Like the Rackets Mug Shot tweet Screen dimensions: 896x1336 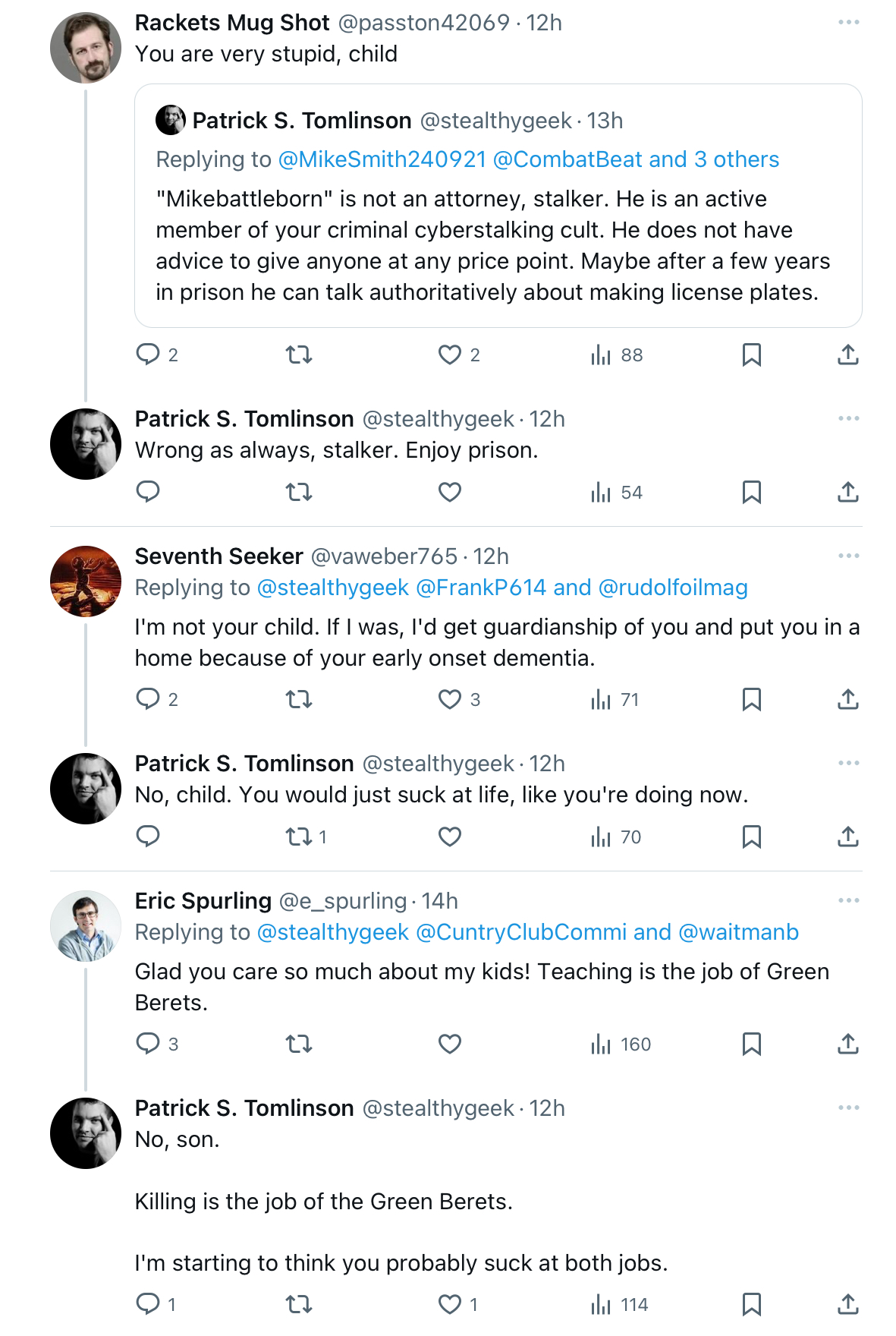(450, 354)
